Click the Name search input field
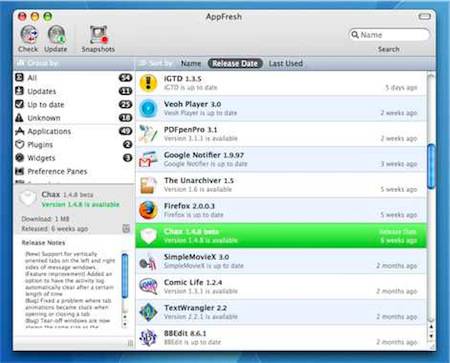Screen dimensions: 450x363 (x=389, y=35)
